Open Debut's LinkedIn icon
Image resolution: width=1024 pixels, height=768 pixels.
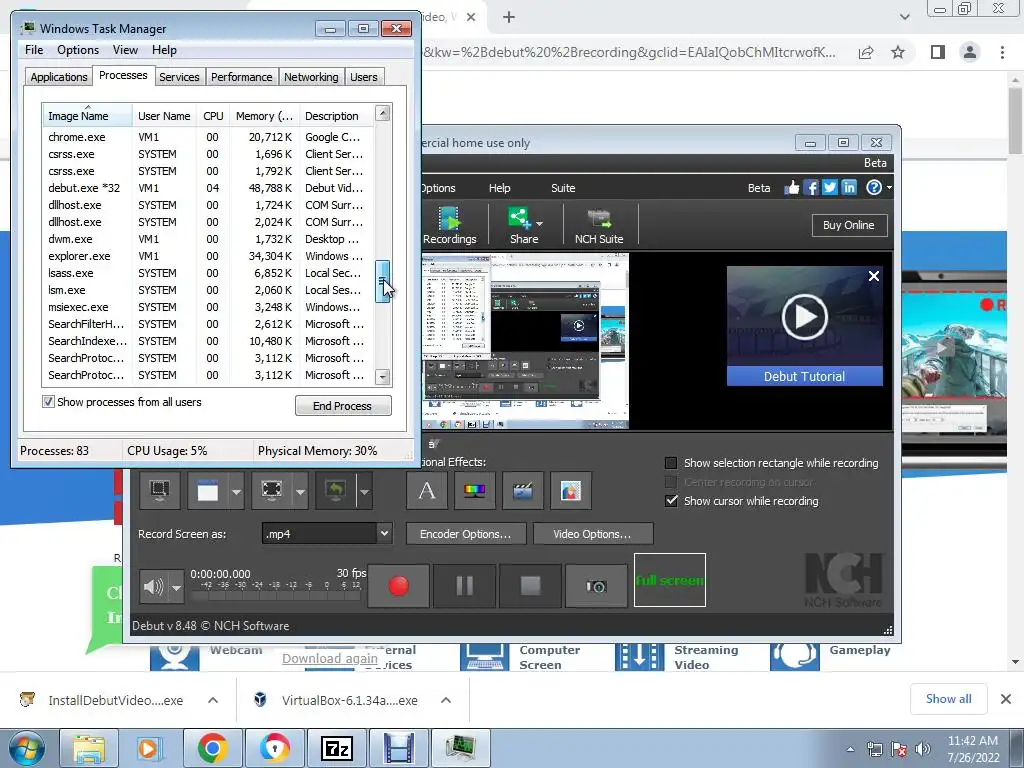(849, 187)
